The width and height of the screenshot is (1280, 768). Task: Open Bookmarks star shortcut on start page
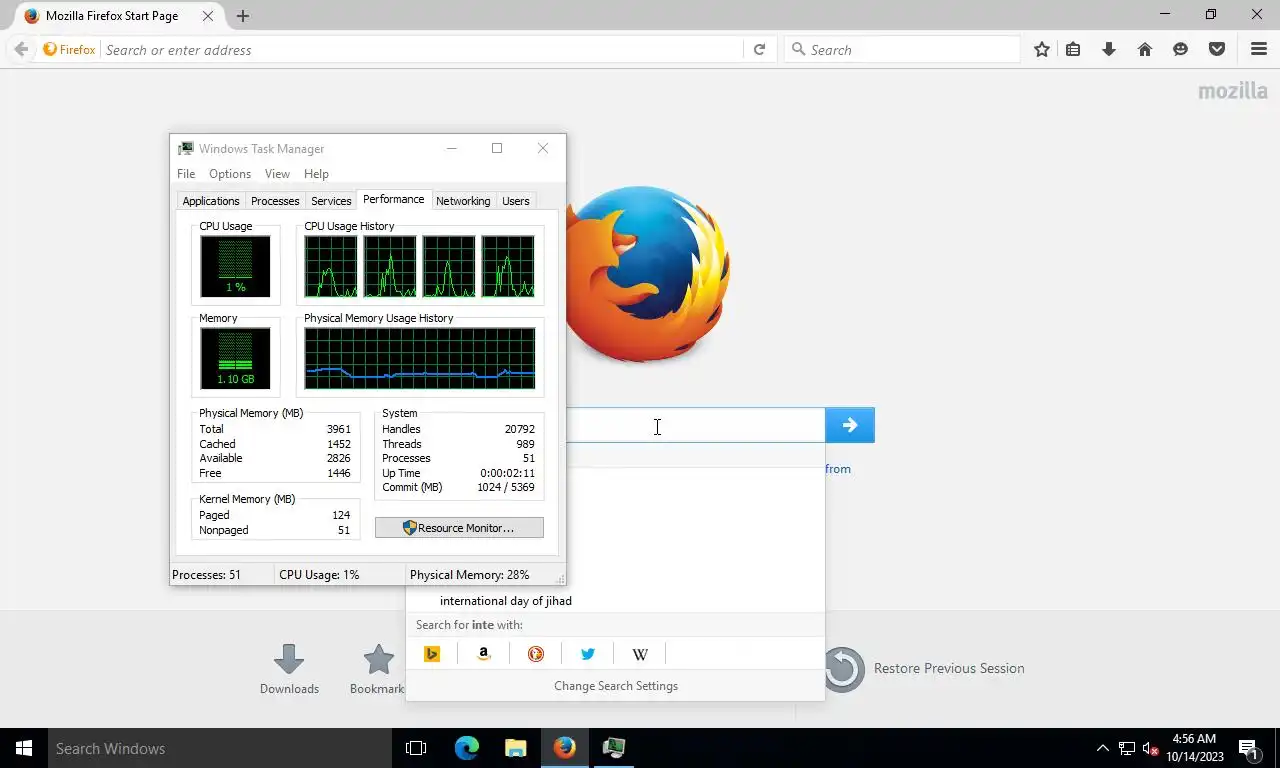point(378,669)
